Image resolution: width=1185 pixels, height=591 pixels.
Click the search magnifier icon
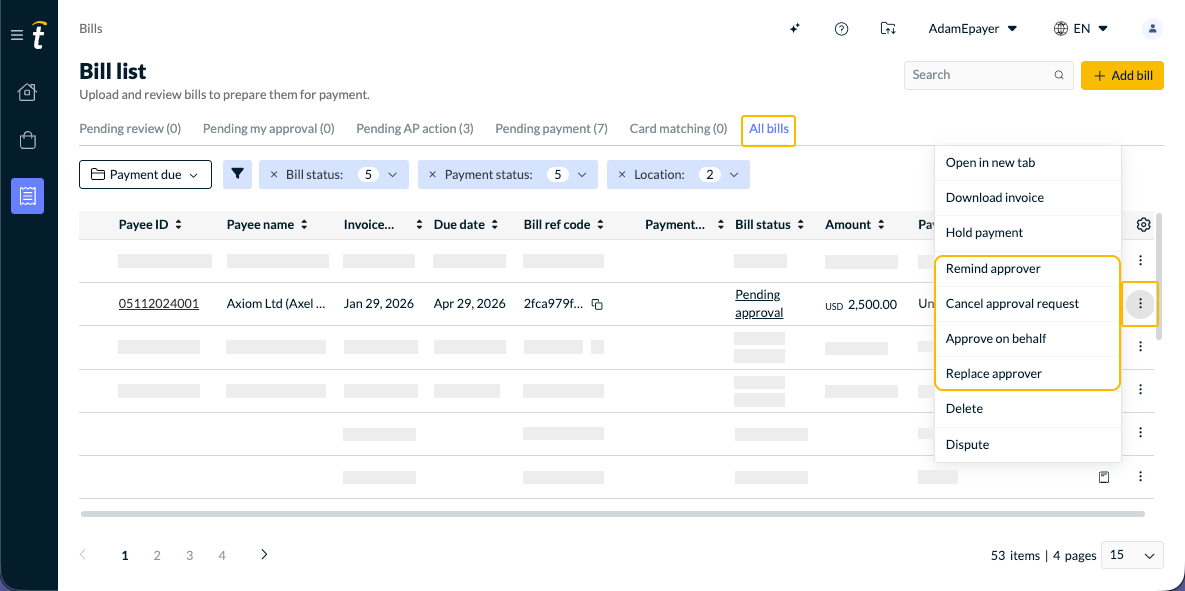tap(1059, 75)
